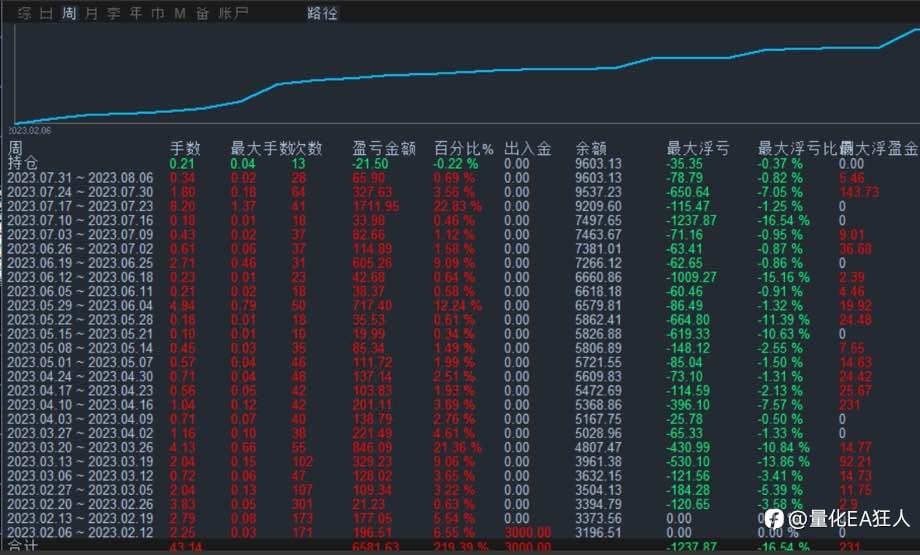Select the 持仓 row label

(23, 163)
